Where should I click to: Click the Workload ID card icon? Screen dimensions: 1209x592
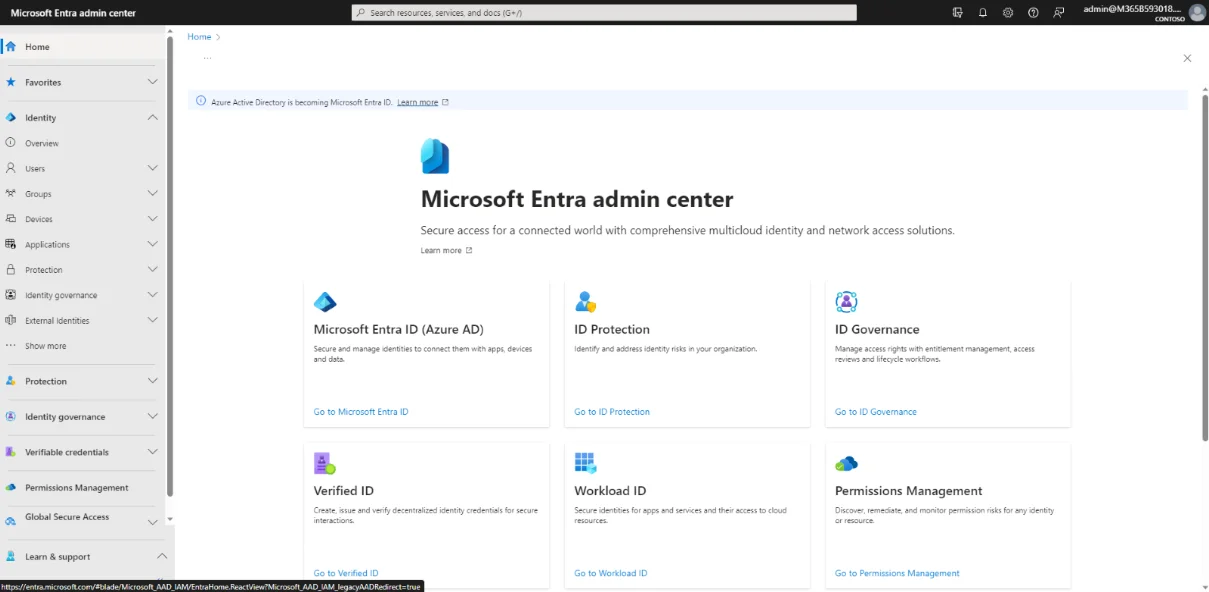pos(585,463)
